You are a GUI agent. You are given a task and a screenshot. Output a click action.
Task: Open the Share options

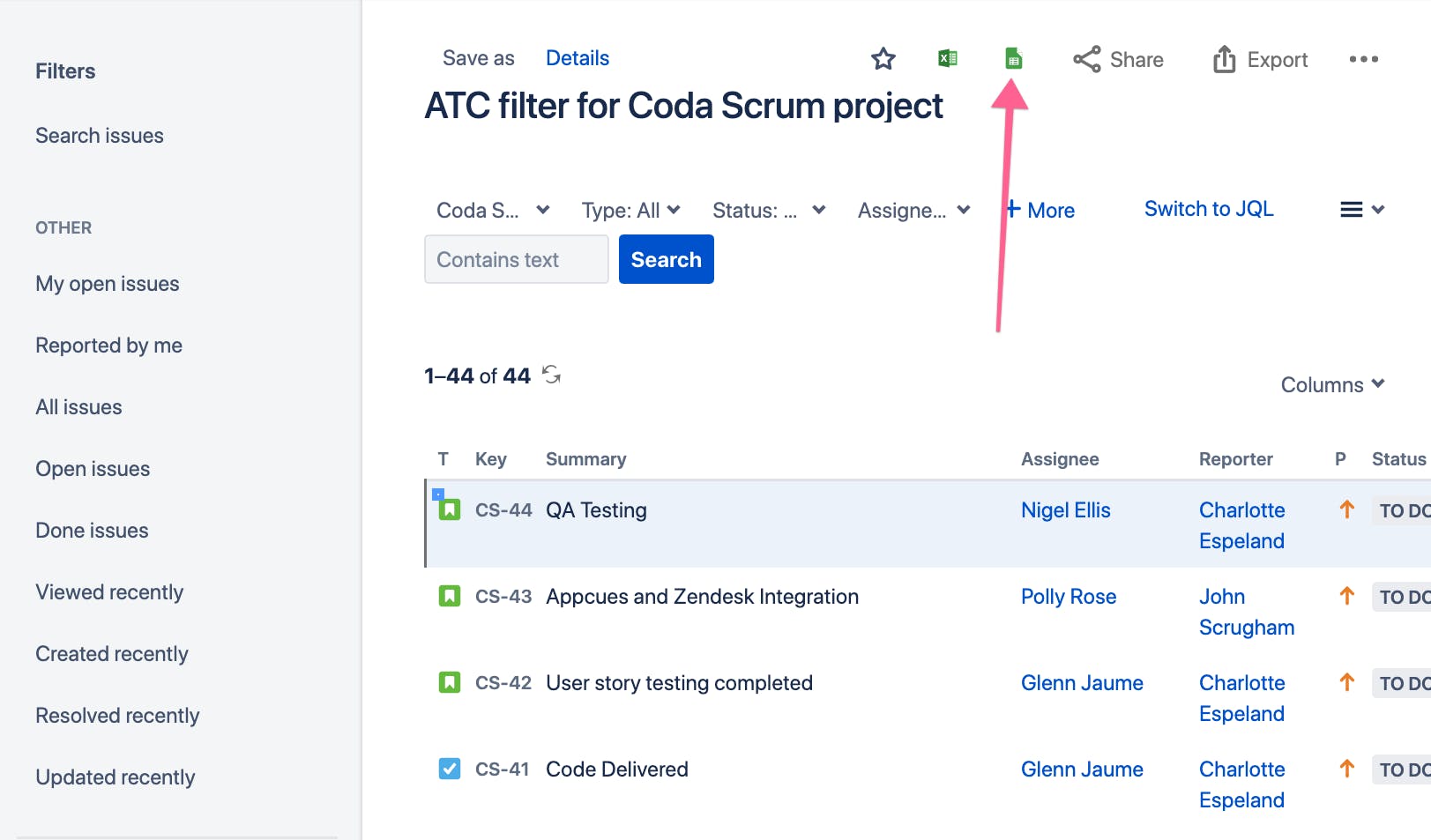pos(1118,60)
